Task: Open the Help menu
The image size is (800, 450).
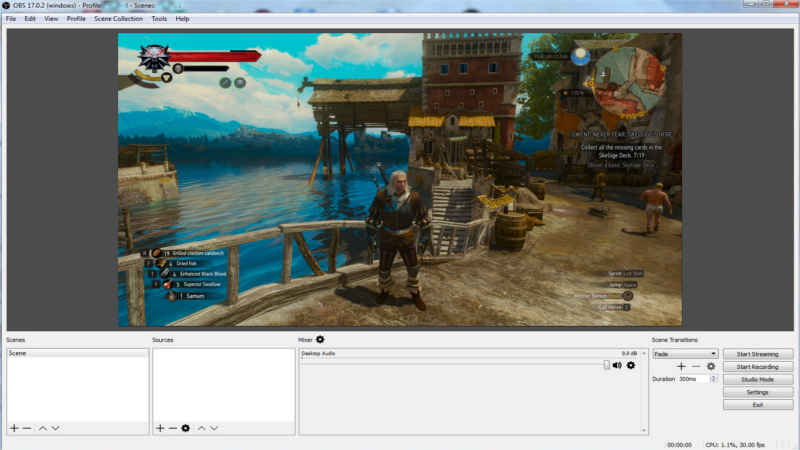Action: 182,19
